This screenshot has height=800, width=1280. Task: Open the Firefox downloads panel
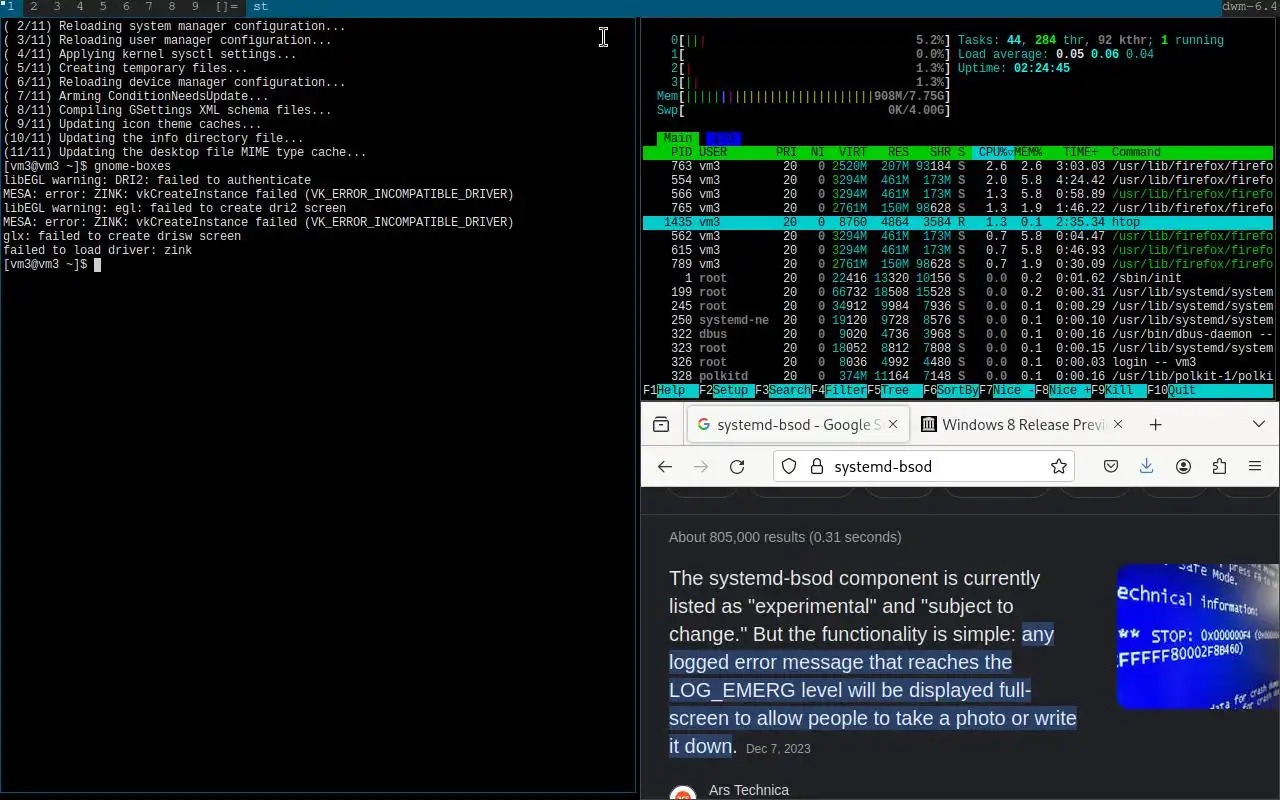click(x=1147, y=466)
